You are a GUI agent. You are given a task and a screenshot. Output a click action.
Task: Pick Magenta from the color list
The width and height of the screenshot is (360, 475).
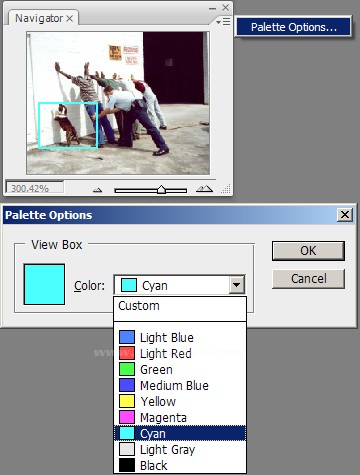(x=180, y=417)
